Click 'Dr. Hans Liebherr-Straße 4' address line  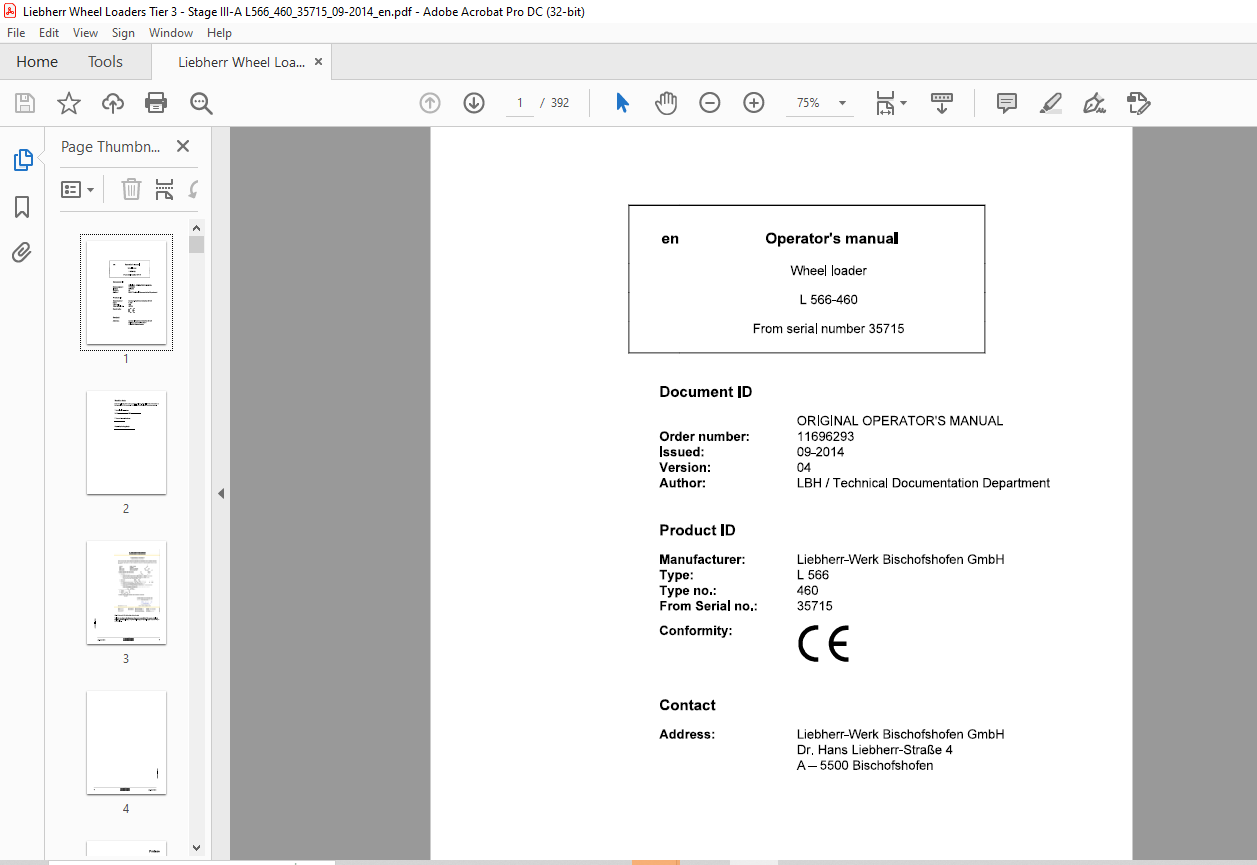tap(875, 750)
